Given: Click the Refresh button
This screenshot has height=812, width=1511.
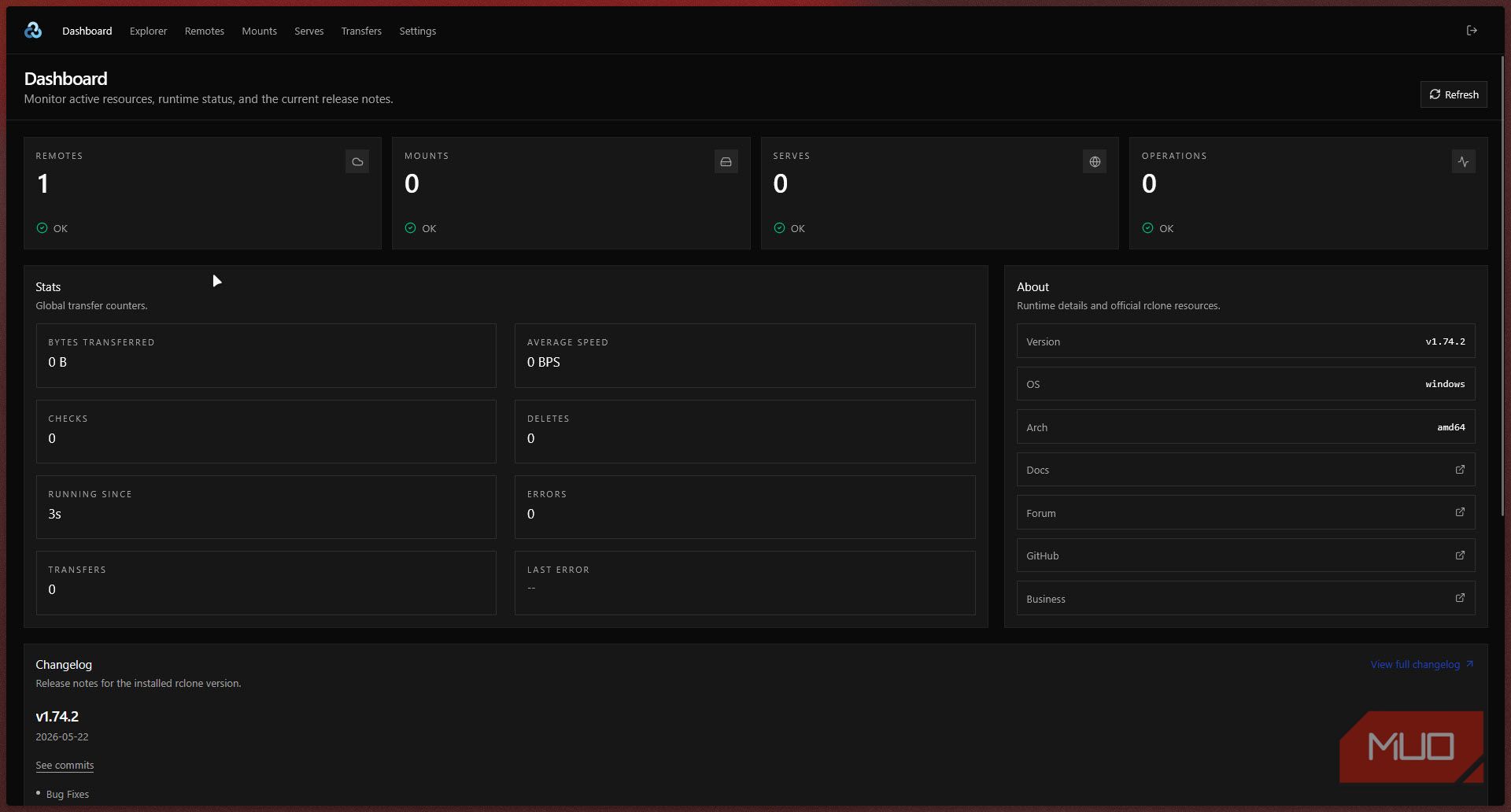Looking at the screenshot, I should [1454, 94].
